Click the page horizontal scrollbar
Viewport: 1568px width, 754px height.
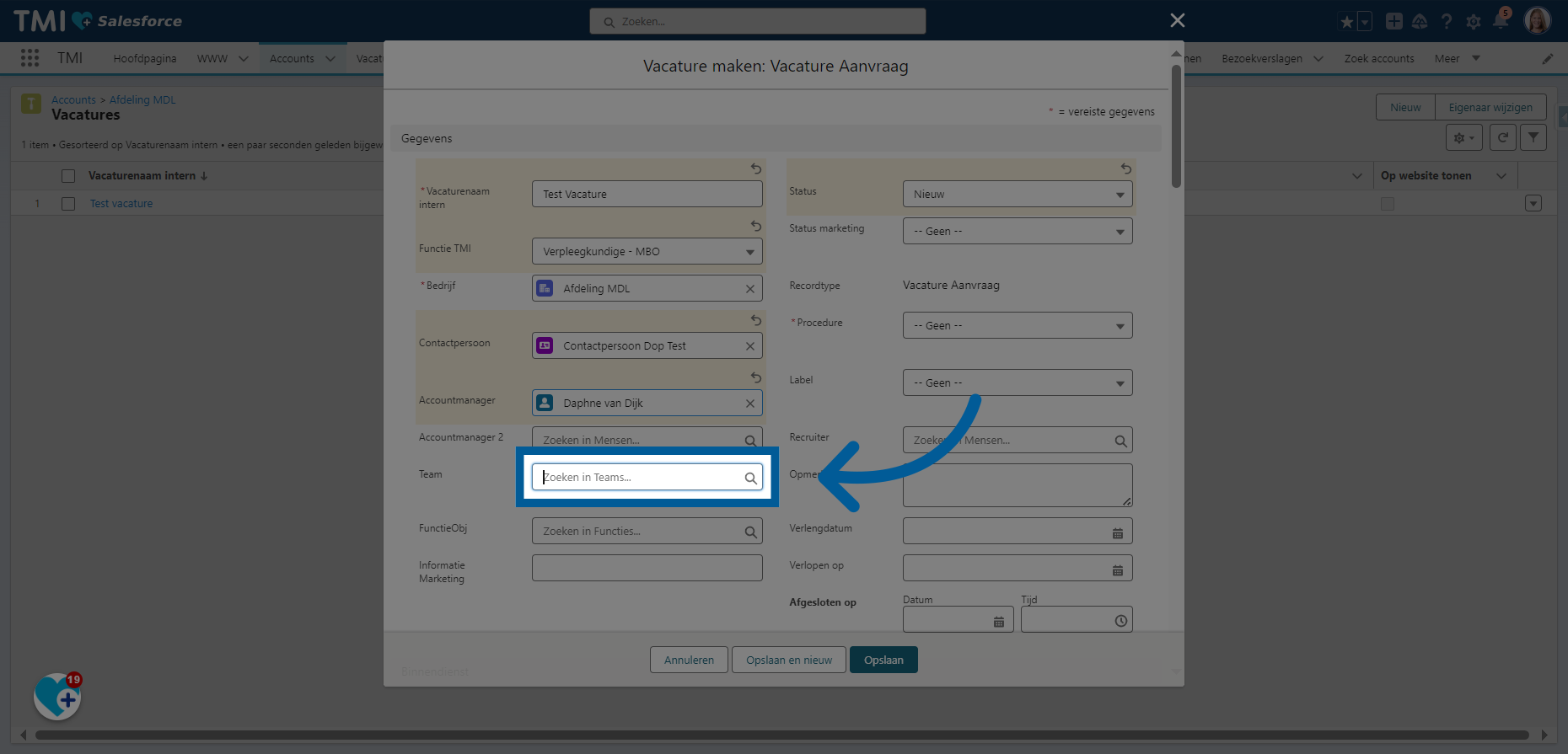781,735
